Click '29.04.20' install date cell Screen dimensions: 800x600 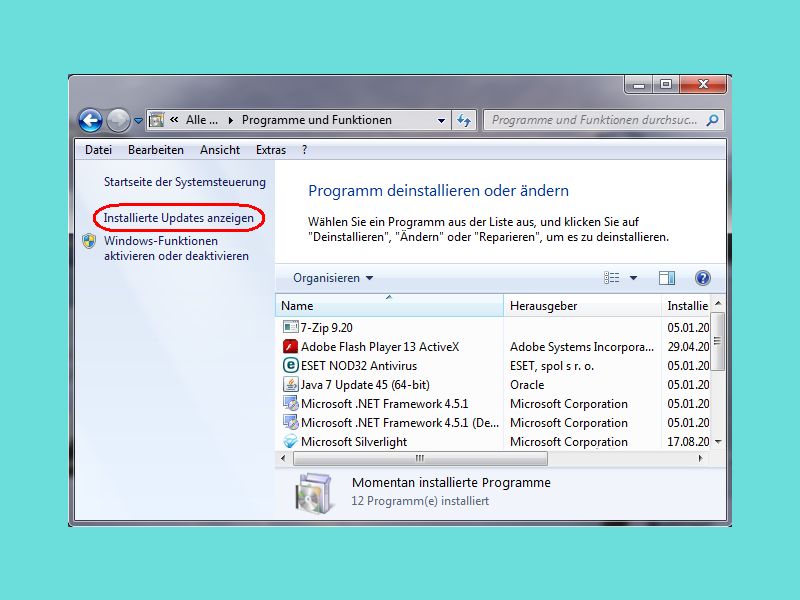(x=688, y=347)
